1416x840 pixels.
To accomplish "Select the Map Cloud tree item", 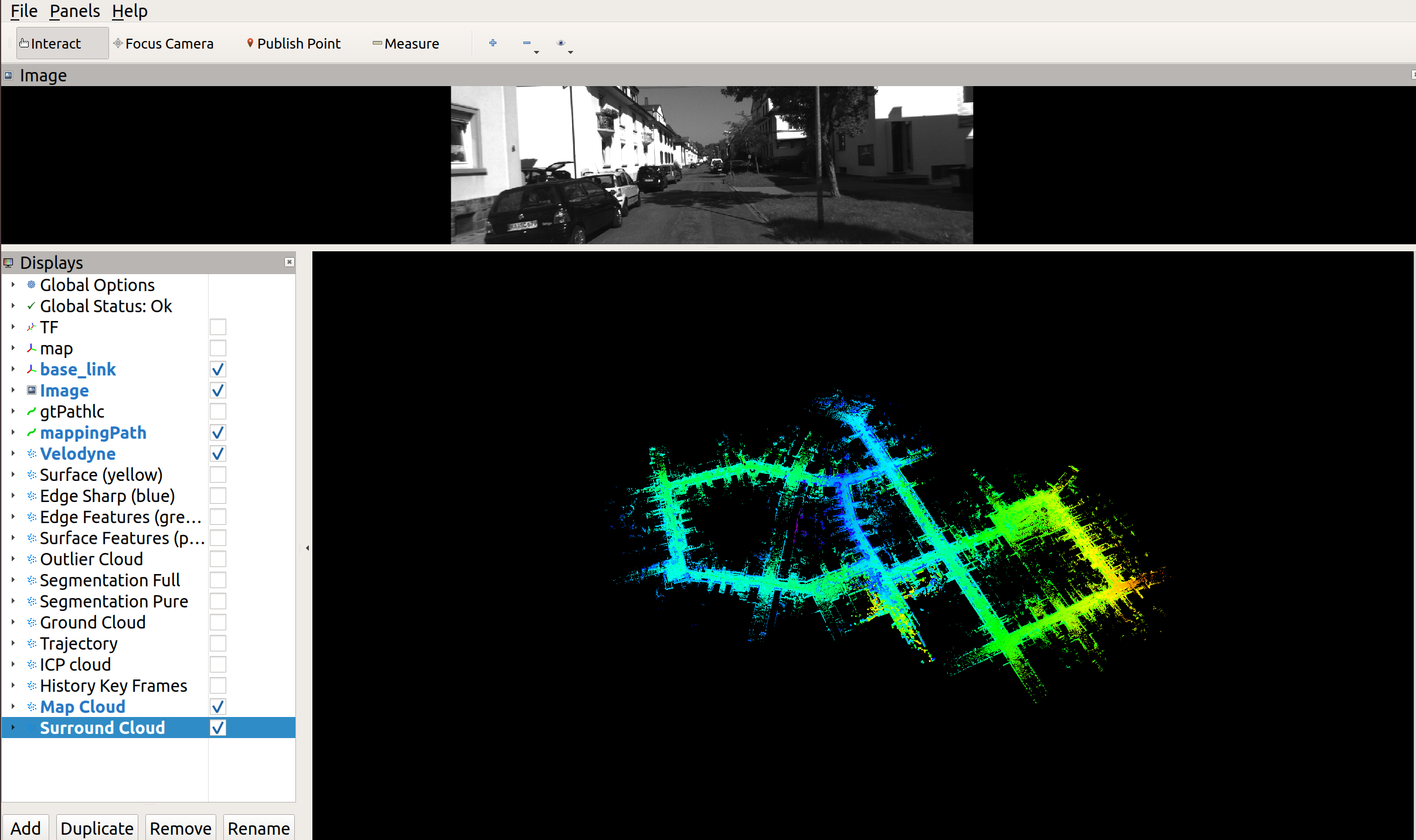I will click(x=83, y=706).
